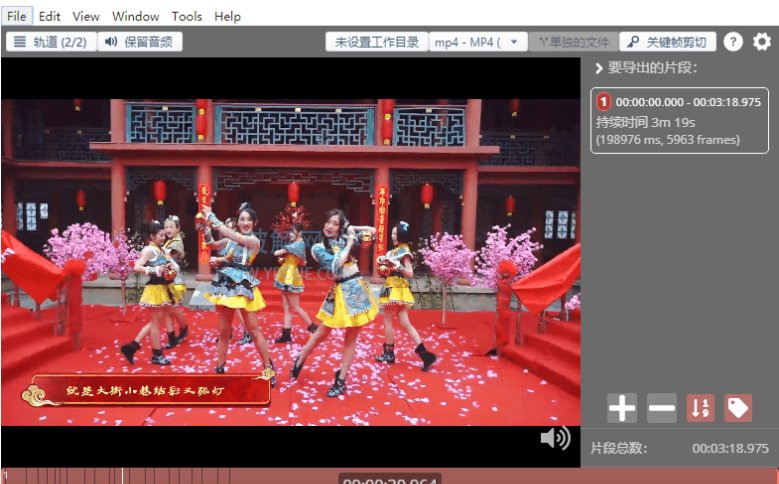Open the File menu
This screenshot has height=484, width=779.
17,16
